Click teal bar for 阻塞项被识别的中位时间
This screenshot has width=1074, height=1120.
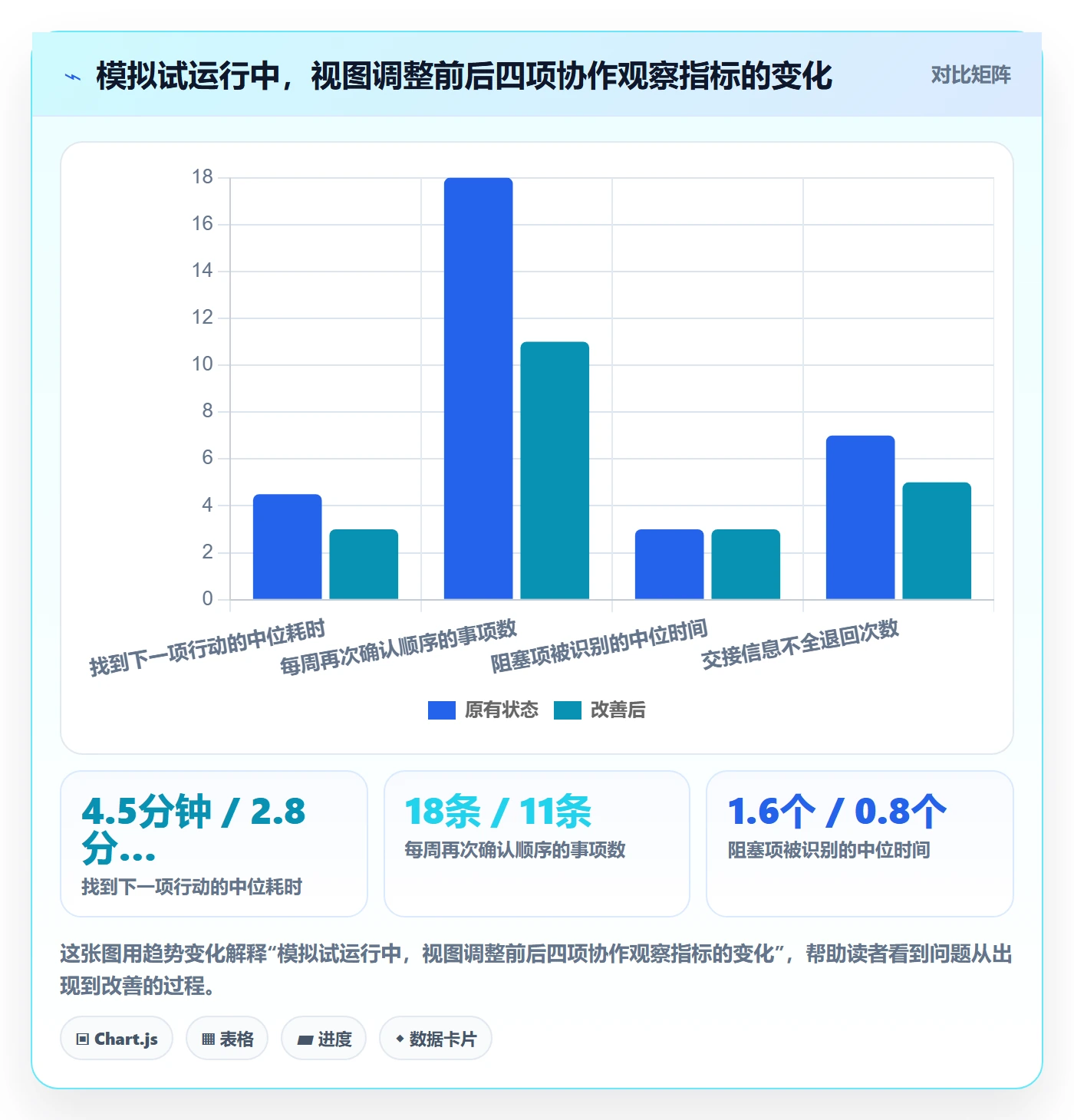coord(746,564)
